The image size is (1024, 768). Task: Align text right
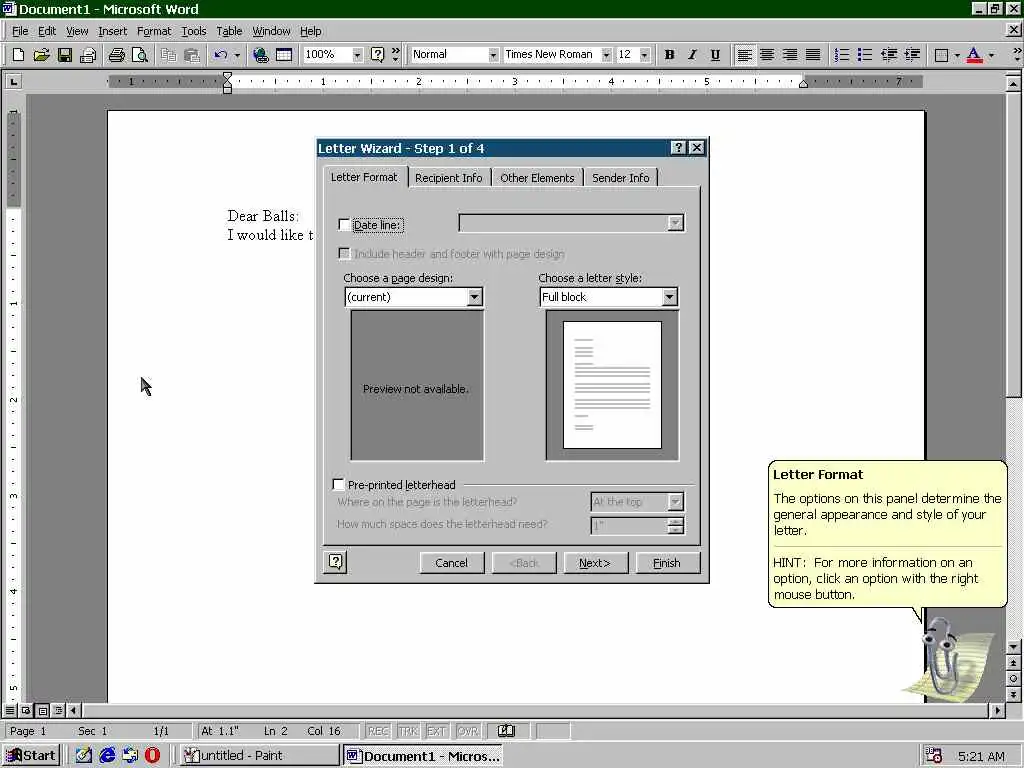790,55
